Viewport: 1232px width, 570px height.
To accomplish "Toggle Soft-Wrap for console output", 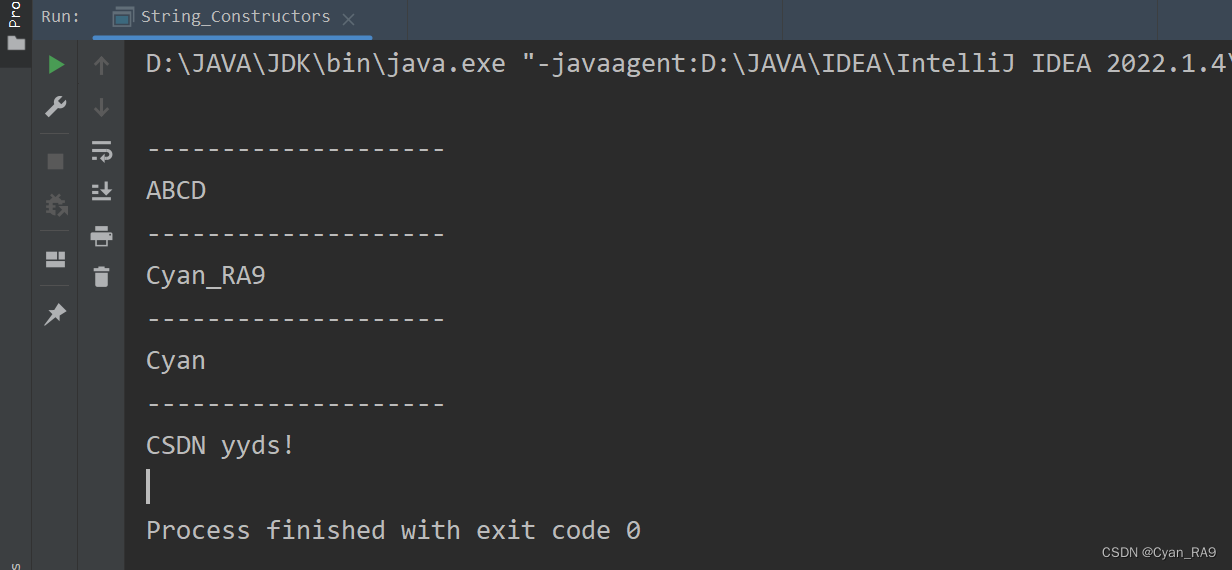I will click(x=101, y=151).
